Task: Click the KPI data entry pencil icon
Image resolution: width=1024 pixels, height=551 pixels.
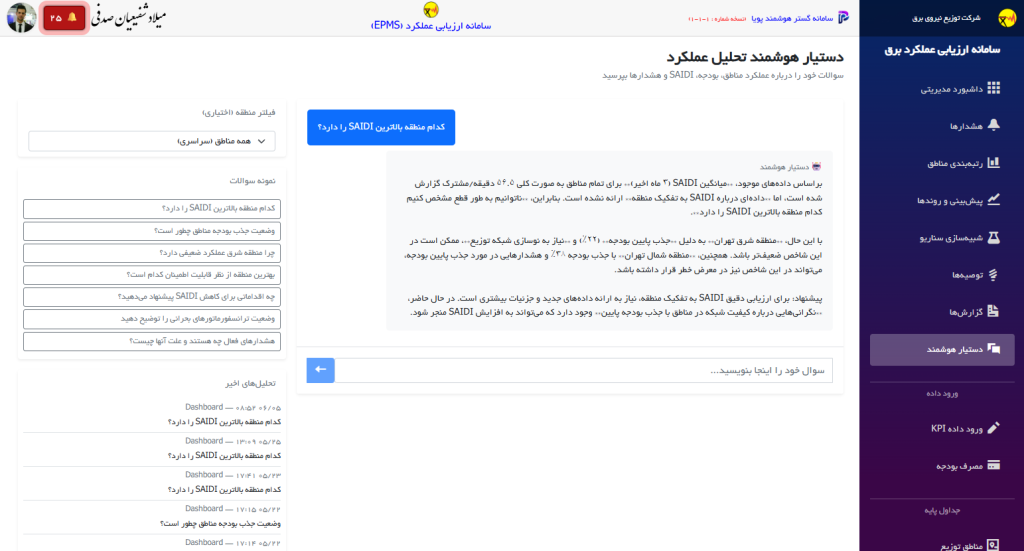Action: (x=993, y=428)
